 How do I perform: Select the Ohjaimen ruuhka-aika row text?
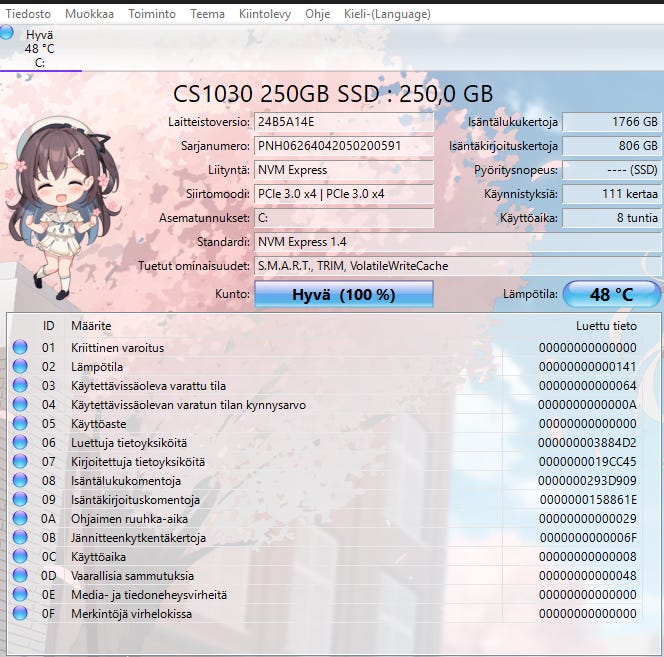click(x=129, y=518)
